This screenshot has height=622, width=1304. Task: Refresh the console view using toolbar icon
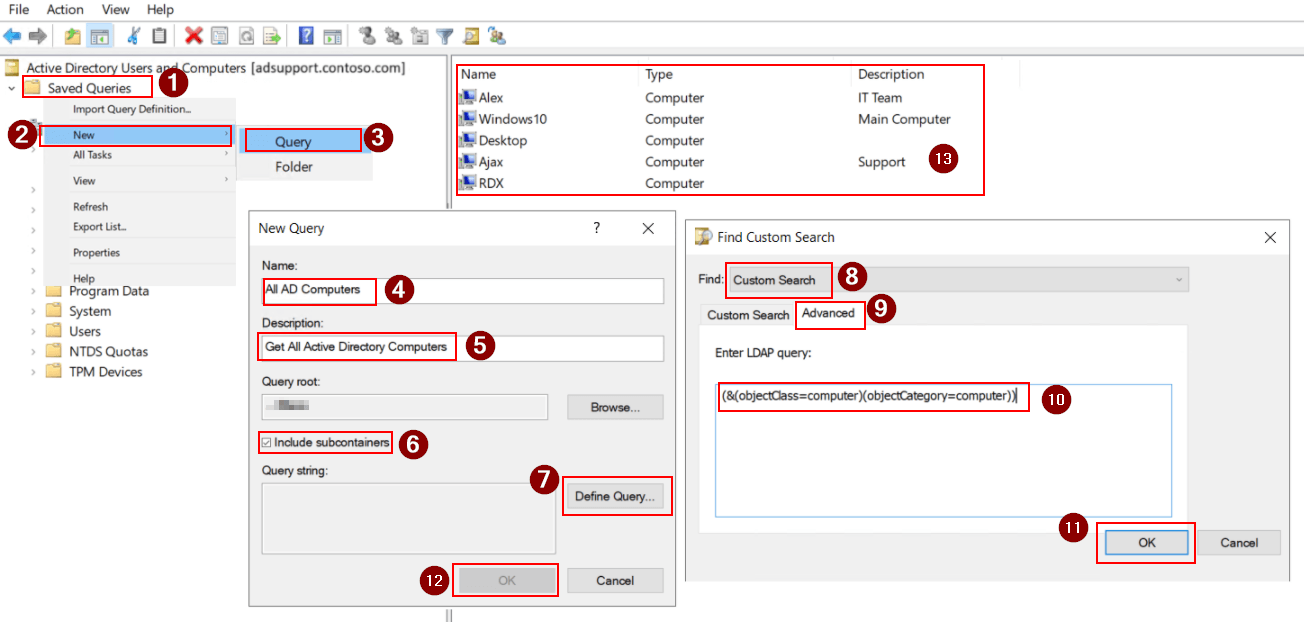246,36
